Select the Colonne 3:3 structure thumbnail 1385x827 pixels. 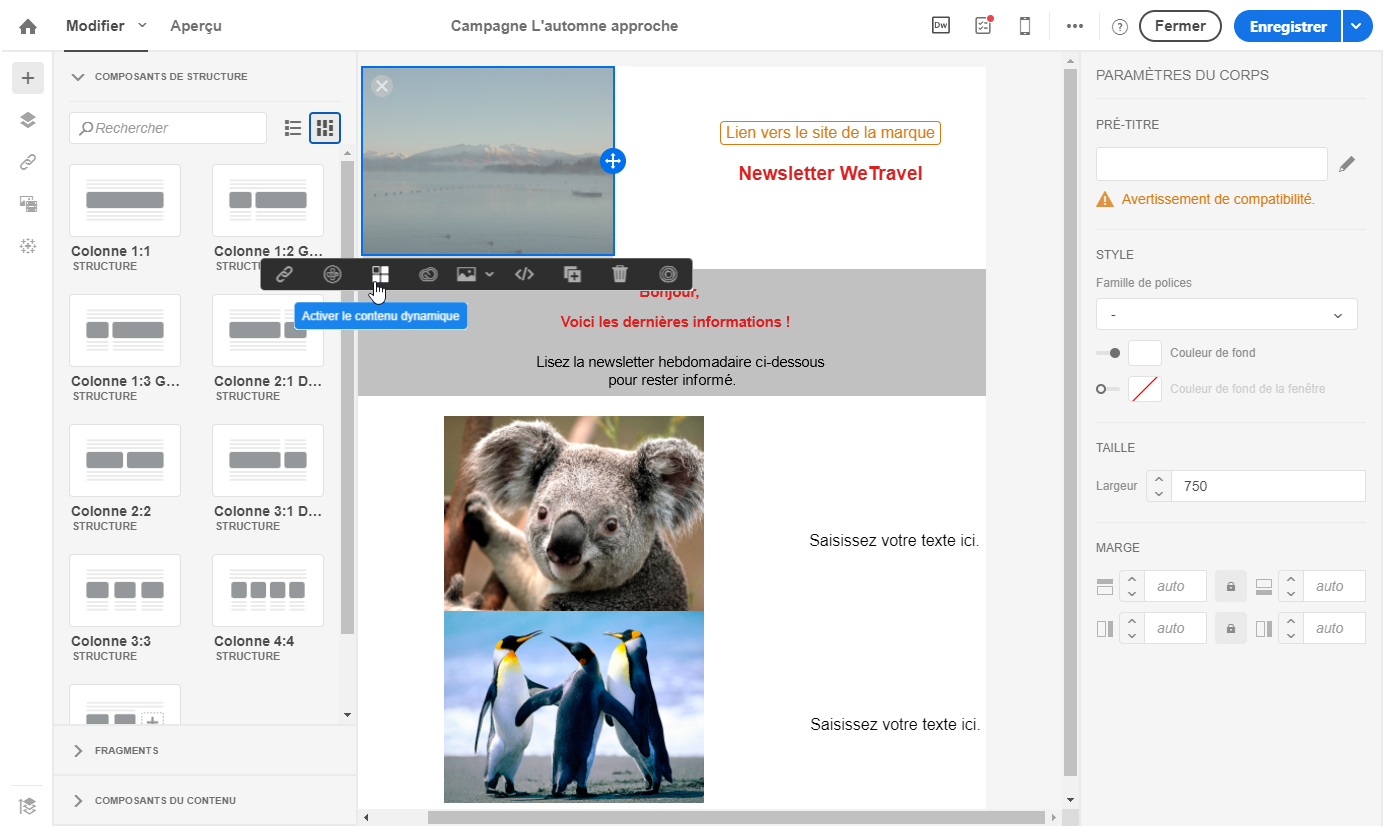tap(125, 591)
